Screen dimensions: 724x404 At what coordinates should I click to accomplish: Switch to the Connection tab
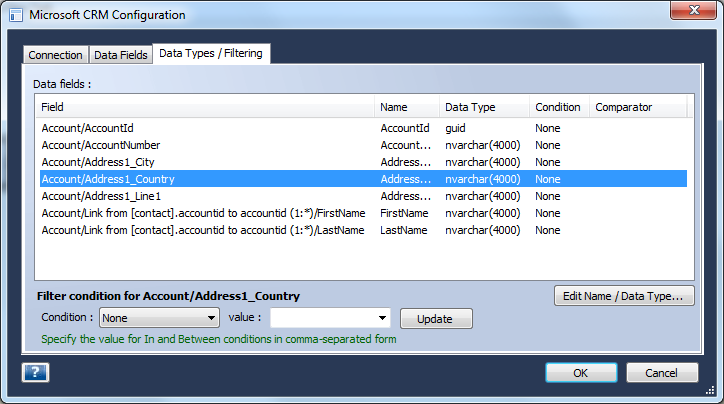55,55
